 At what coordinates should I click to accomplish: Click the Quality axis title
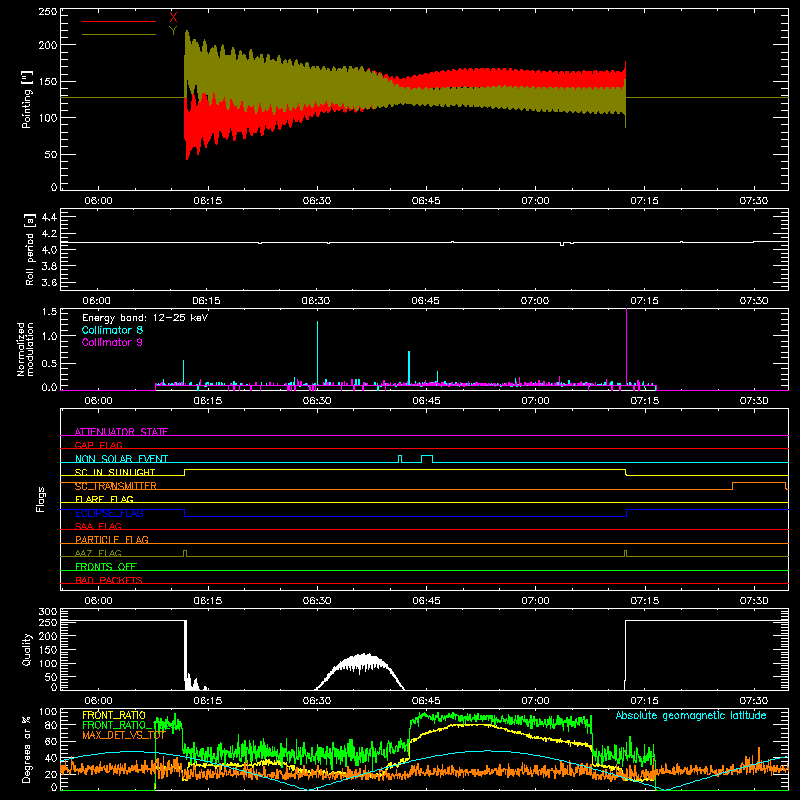point(27,649)
